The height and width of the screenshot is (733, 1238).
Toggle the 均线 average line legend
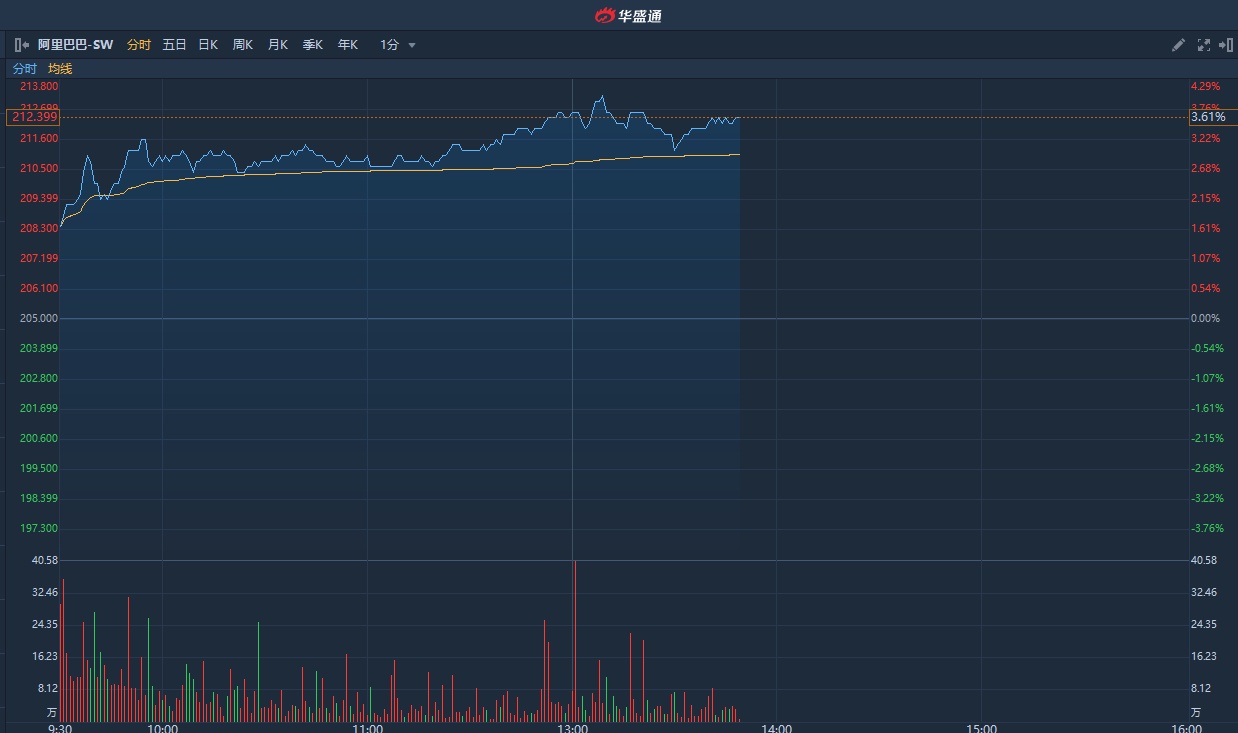(x=60, y=69)
